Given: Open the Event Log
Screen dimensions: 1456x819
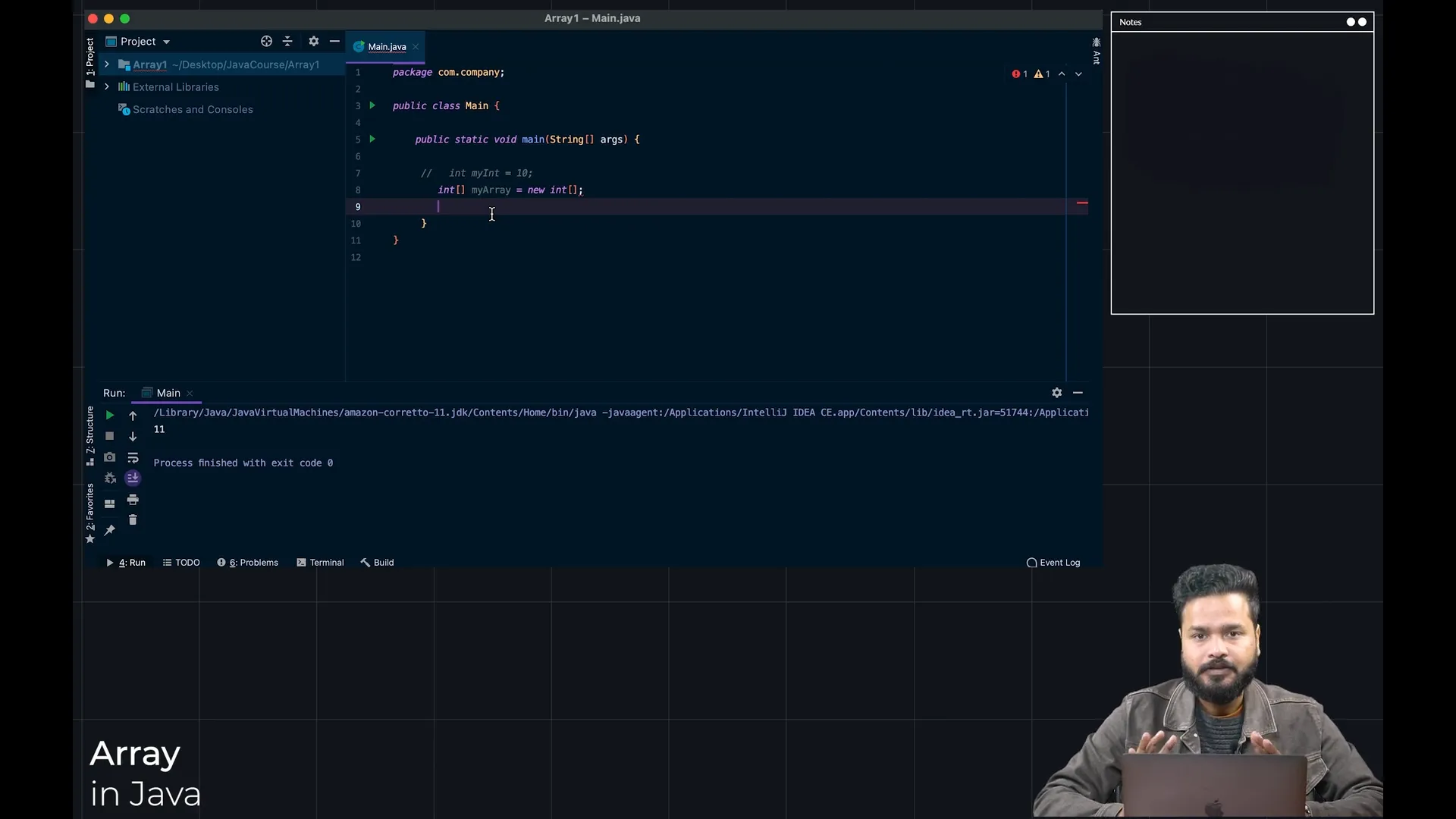Looking at the screenshot, I should point(1053,563).
